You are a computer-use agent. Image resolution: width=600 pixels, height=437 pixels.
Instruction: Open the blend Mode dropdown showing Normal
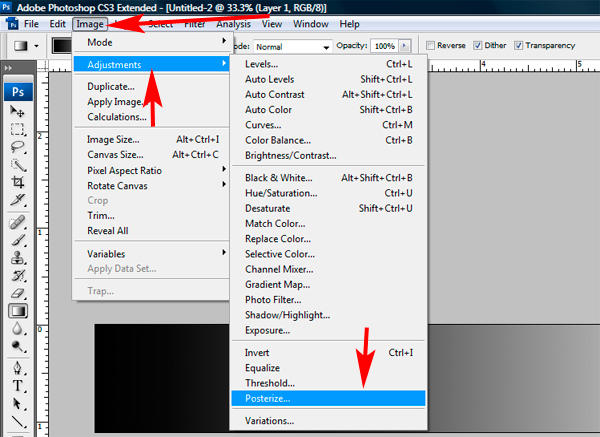tap(293, 47)
